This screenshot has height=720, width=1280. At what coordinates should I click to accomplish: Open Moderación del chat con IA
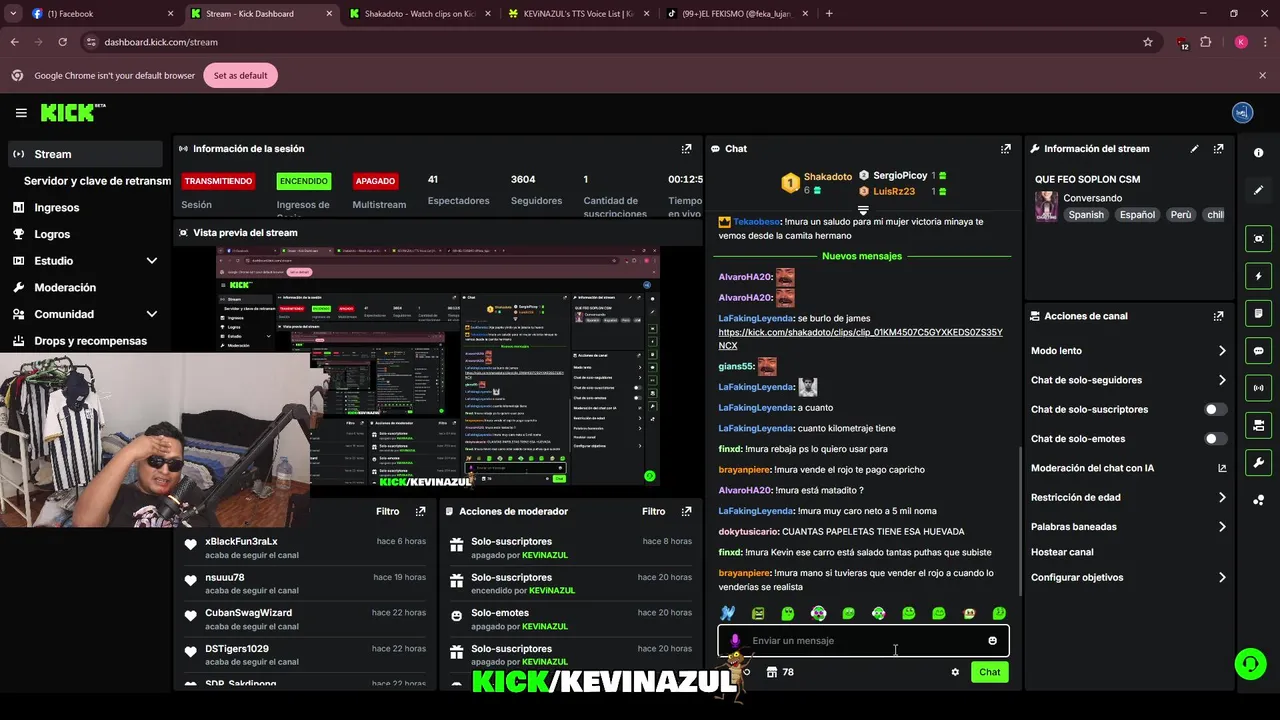click(1127, 468)
